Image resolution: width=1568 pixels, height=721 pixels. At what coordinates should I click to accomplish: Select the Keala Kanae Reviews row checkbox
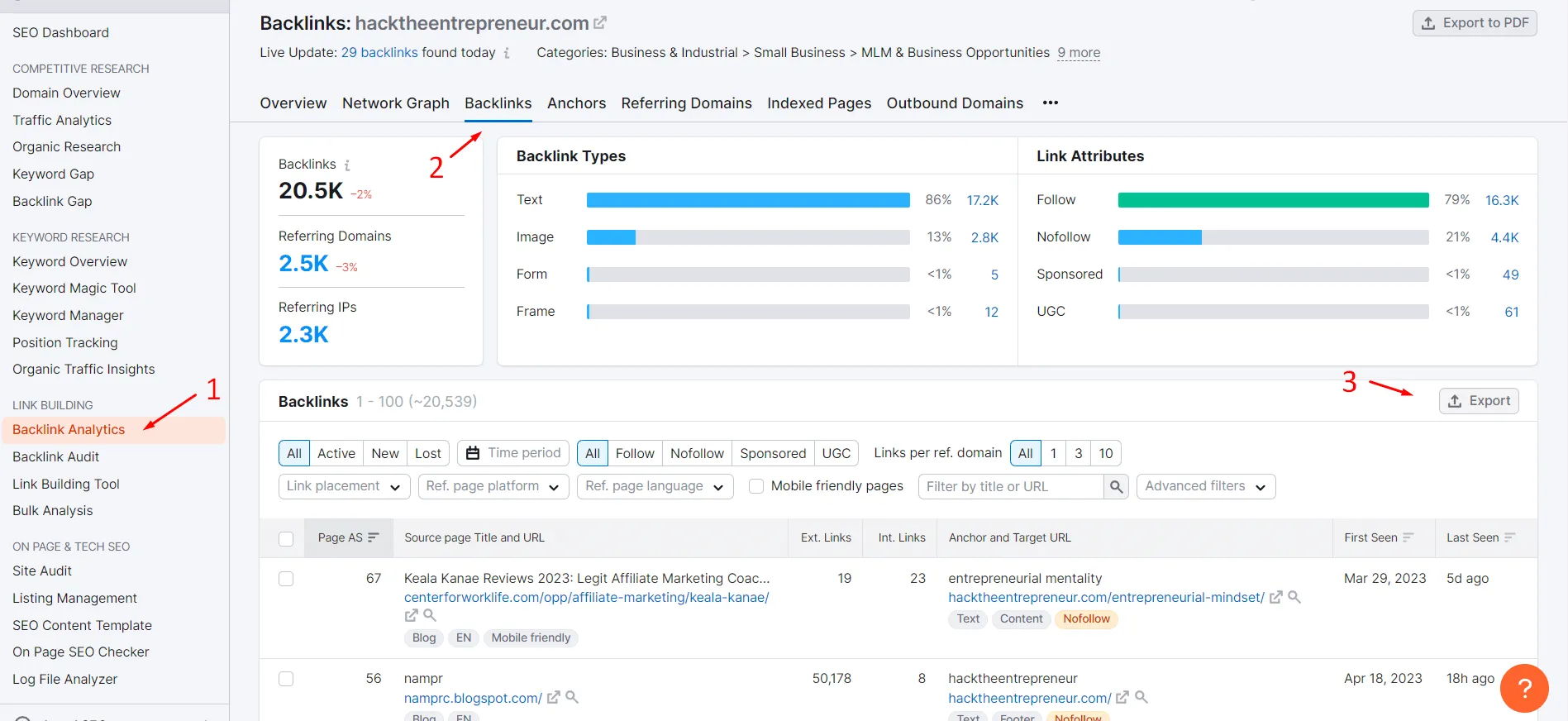[x=286, y=579]
